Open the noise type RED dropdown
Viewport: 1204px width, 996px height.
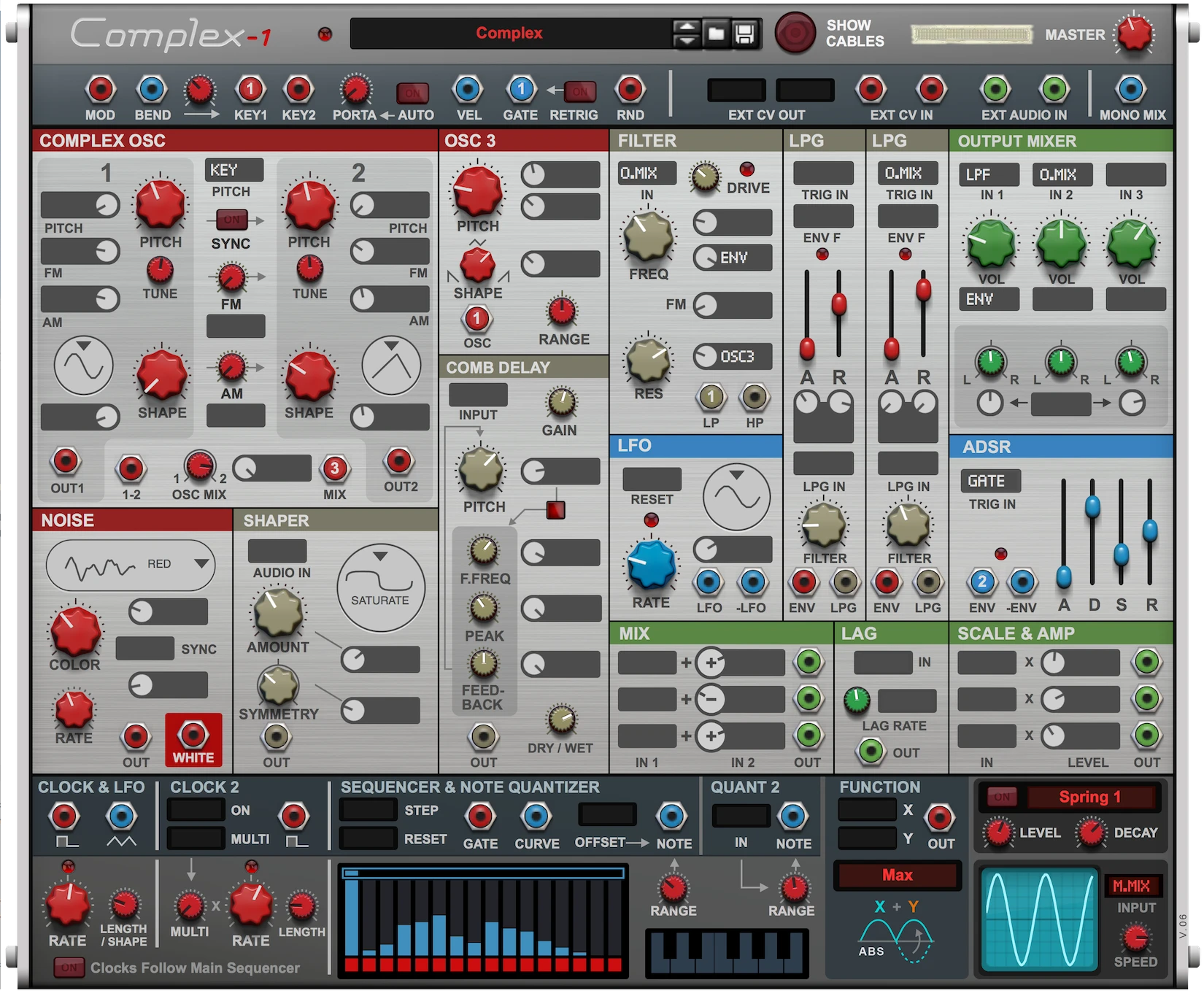point(131,565)
